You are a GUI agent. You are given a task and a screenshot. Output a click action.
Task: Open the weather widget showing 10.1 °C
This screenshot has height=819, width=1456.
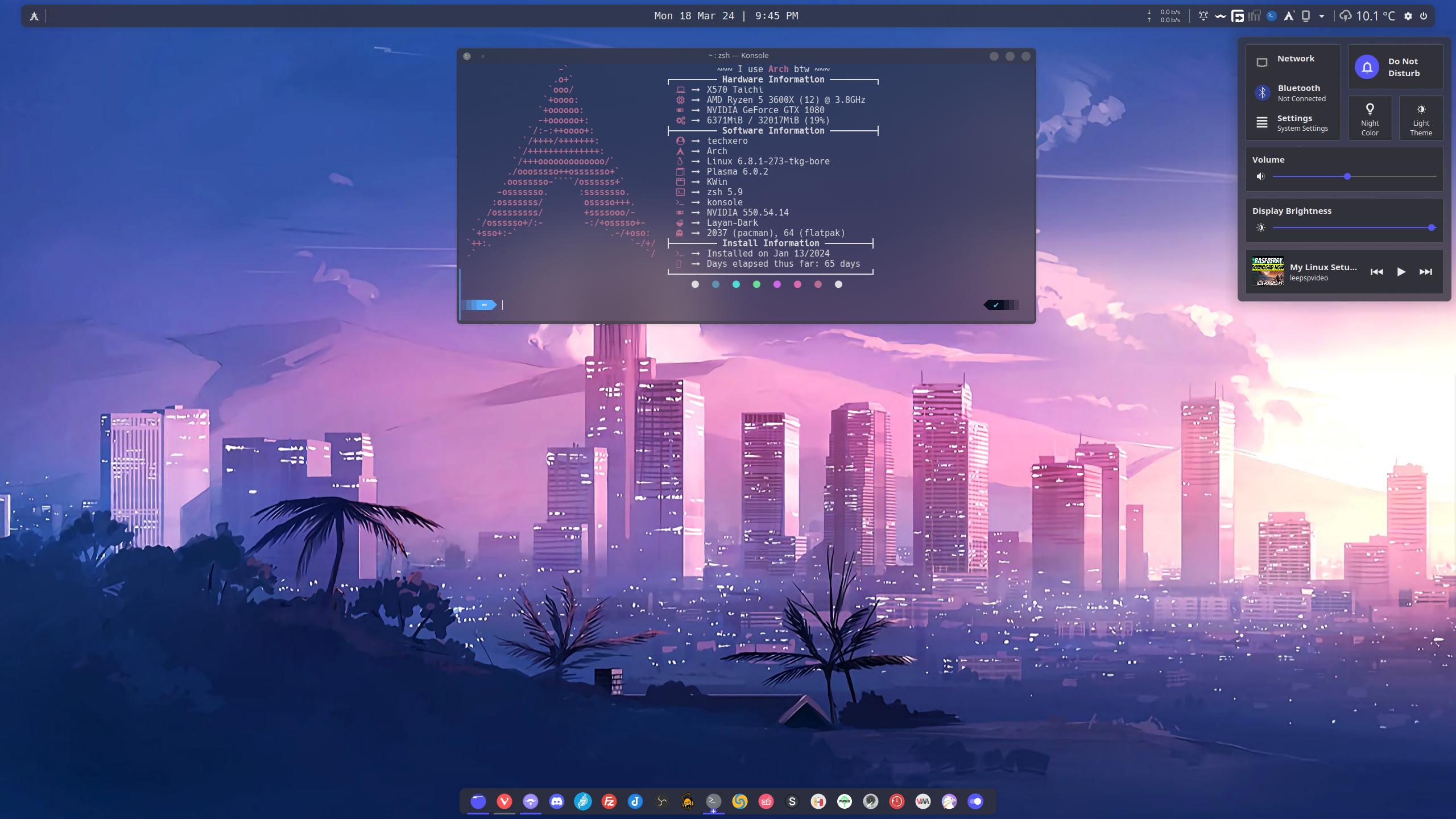[1367, 16]
